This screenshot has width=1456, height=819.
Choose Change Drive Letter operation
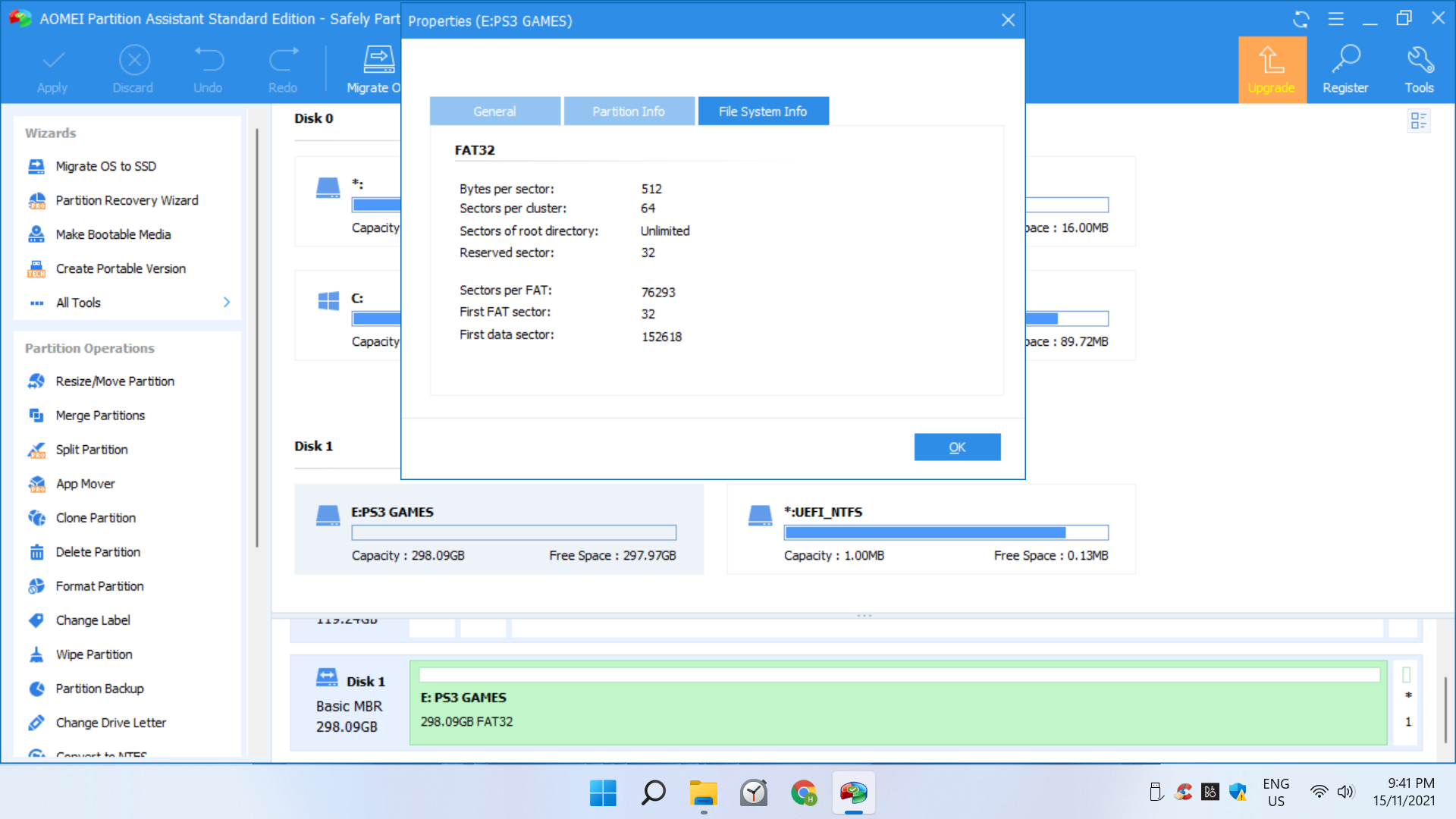coord(111,723)
